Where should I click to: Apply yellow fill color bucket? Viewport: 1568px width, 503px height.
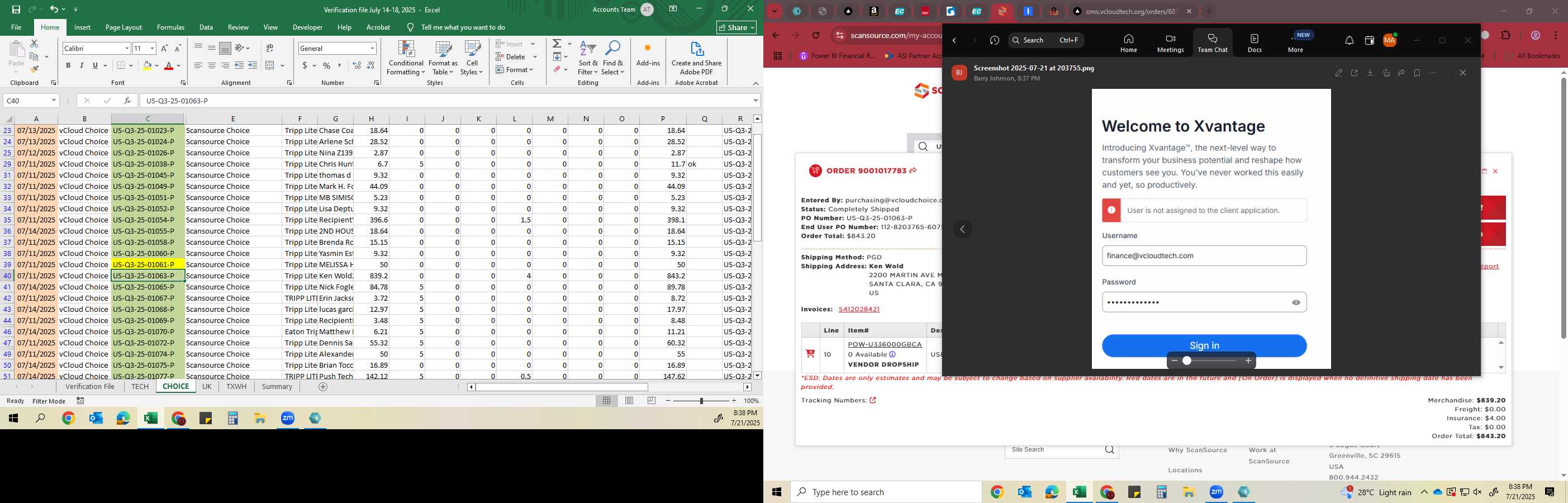147,66
